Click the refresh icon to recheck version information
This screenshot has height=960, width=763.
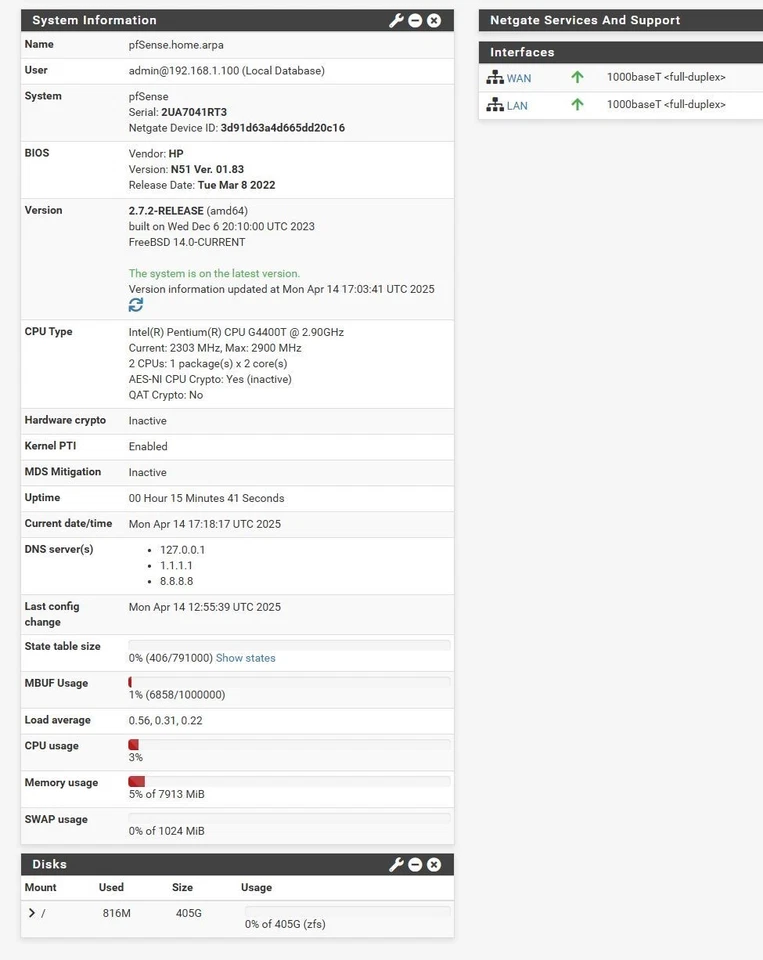134,304
